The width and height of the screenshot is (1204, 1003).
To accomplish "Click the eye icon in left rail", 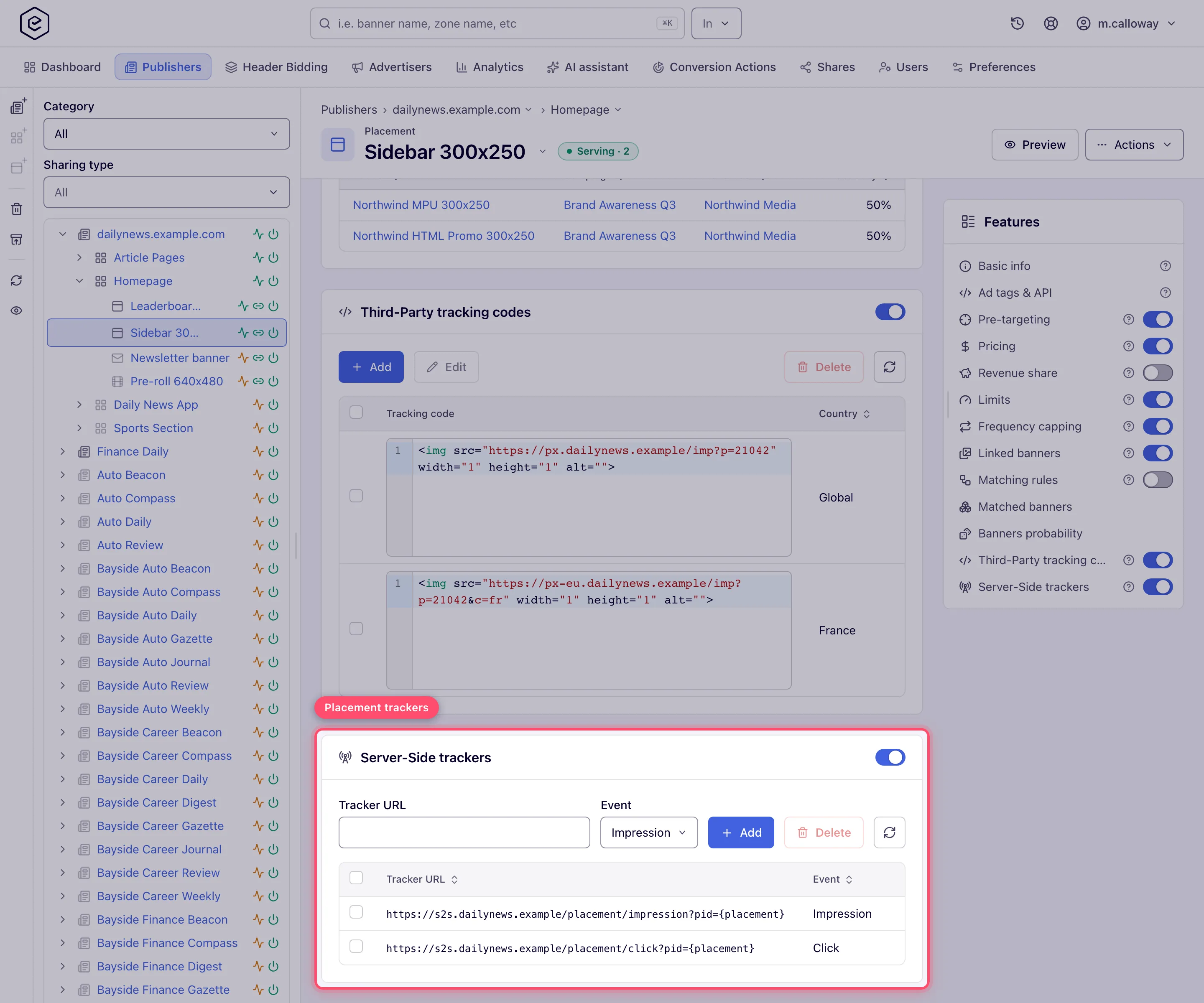I will tap(17, 311).
